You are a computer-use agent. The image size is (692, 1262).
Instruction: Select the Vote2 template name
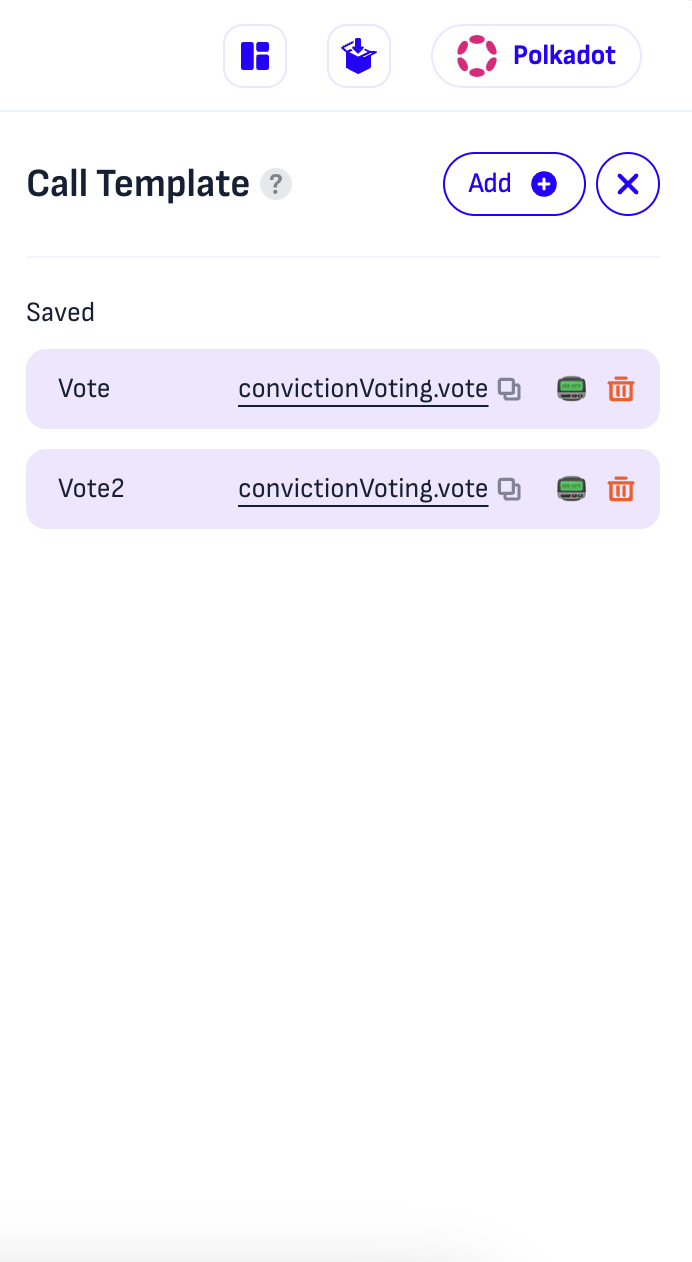(x=91, y=489)
